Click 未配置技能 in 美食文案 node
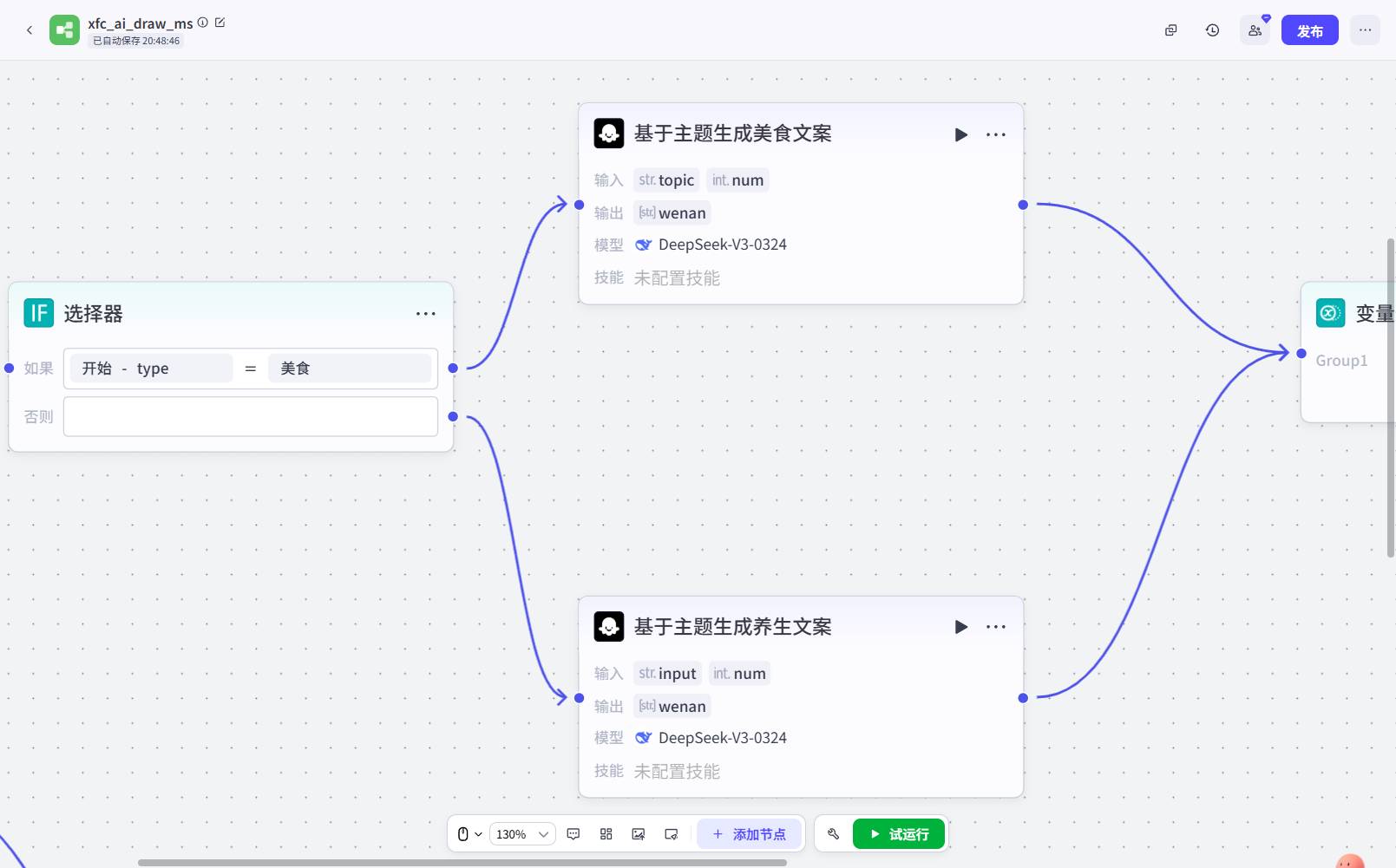The image size is (1396, 868). pos(678,278)
